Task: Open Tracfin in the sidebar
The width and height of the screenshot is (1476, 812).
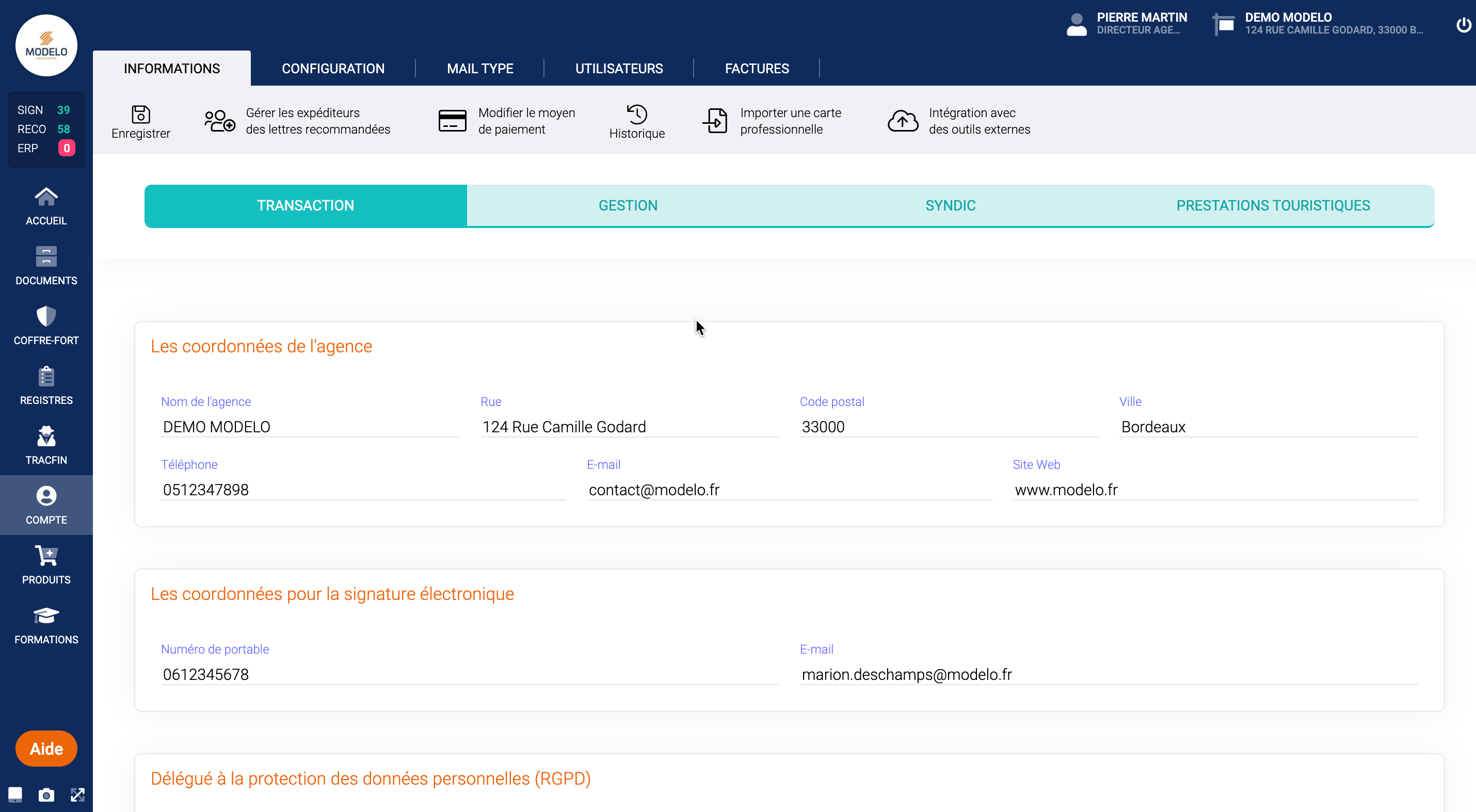Action: [46, 445]
